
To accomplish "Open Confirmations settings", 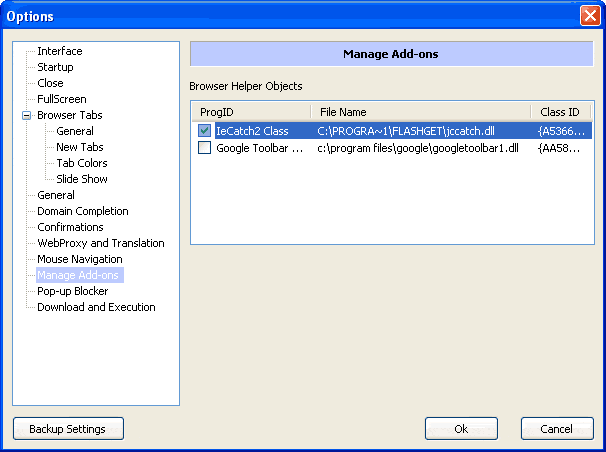I will click(x=70, y=227).
